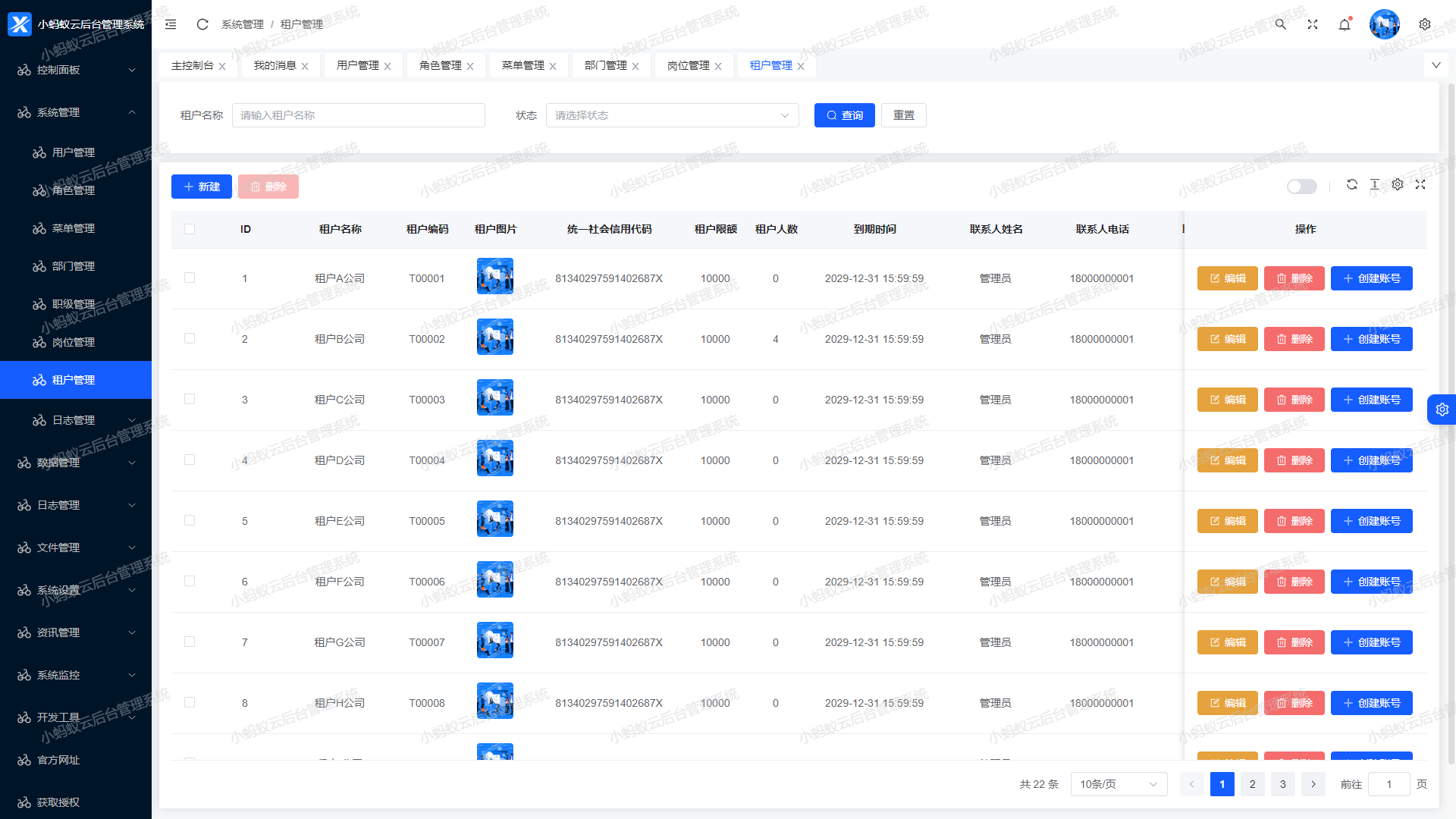Adjust table row density icon
1456x819 pixels.
[x=1374, y=184]
